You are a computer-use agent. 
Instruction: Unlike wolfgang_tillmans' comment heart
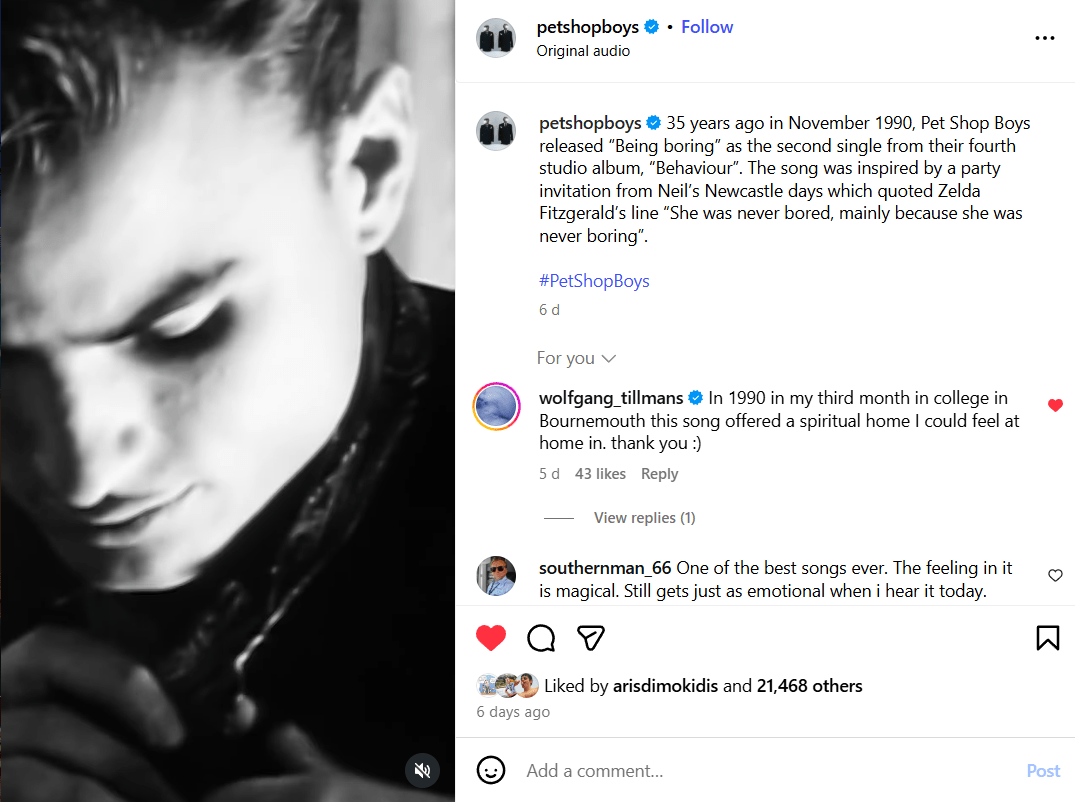1055,405
